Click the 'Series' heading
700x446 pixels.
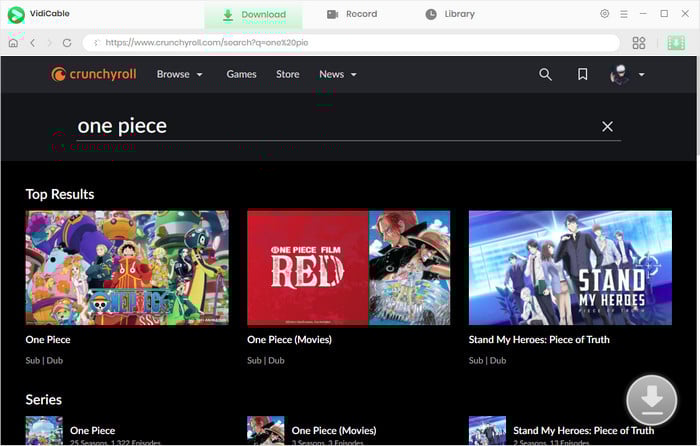pos(44,400)
